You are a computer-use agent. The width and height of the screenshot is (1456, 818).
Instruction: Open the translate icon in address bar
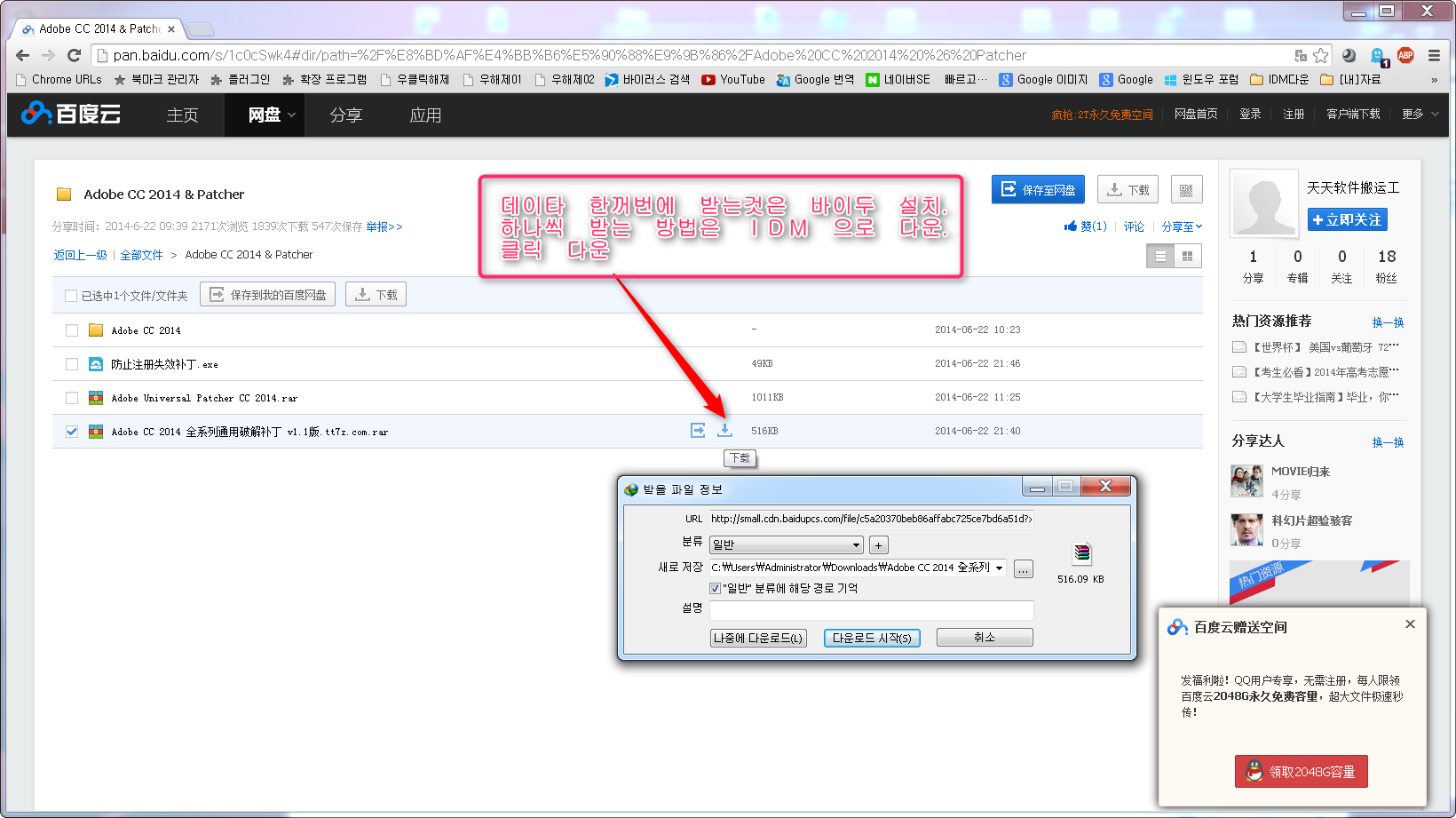[x=1301, y=55]
